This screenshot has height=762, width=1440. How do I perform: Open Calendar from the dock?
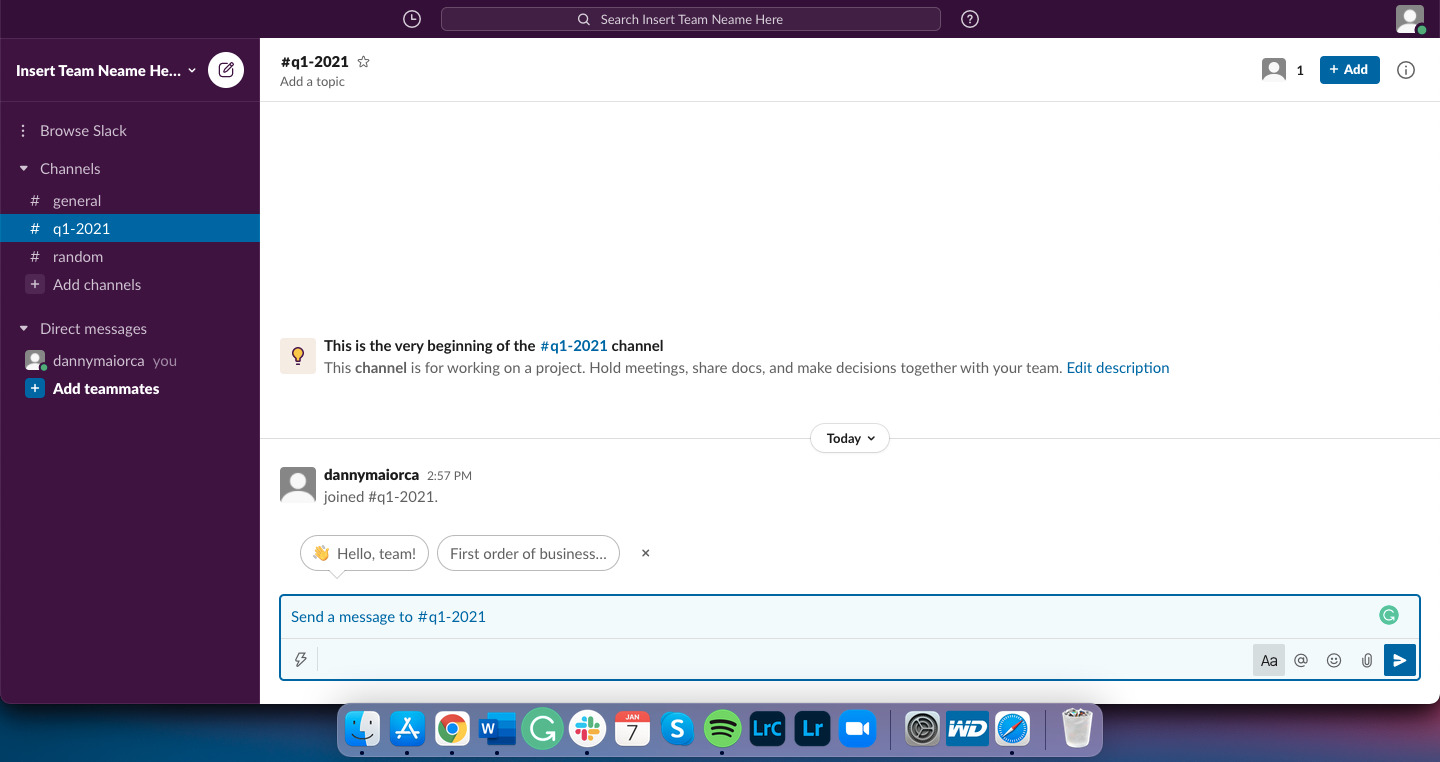click(632, 729)
